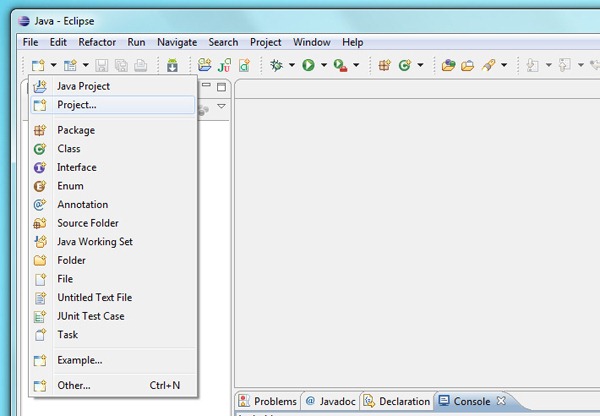600x416 pixels.
Task: Select Package in the New menu
Action: click(x=113, y=130)
